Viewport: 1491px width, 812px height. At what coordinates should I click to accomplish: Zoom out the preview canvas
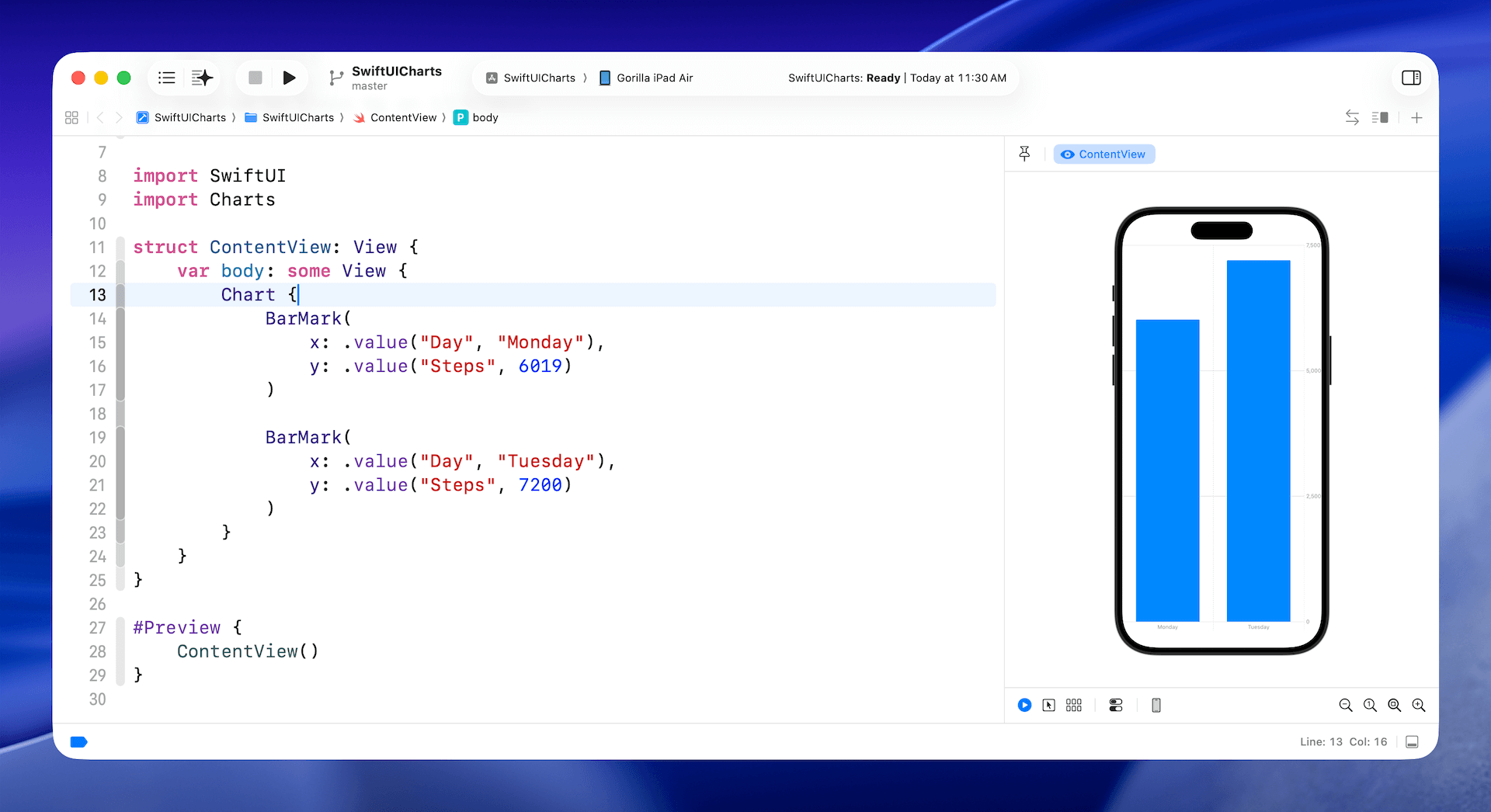1346,705
